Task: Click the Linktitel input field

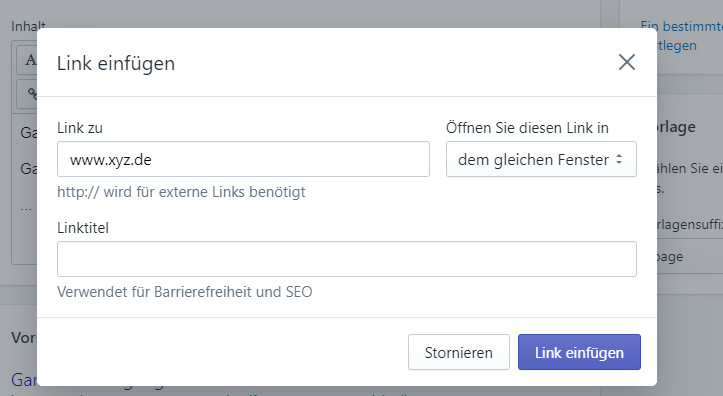Action: 347,259
